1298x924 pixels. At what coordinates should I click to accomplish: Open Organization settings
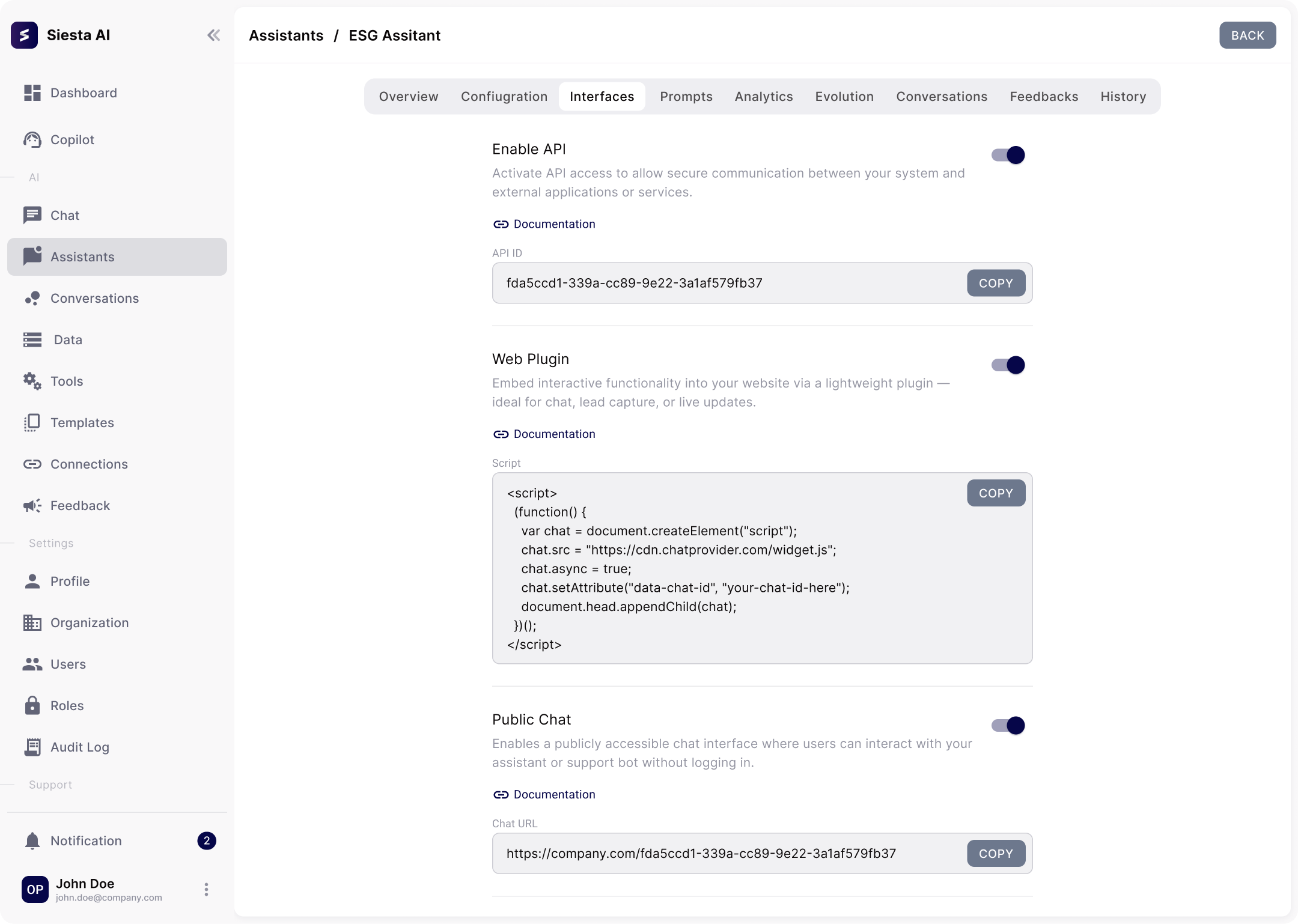[117, 622]
